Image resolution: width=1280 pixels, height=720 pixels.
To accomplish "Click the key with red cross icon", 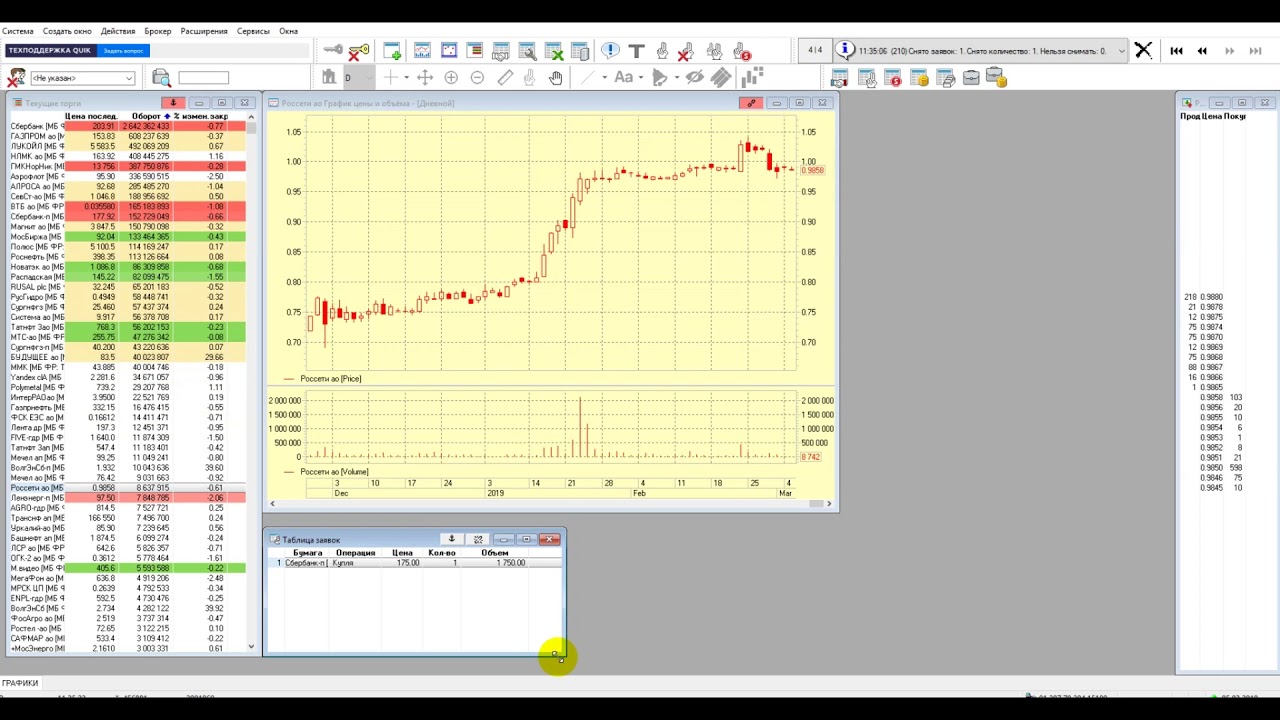I will pyautogui.click(x=359, y=51).
